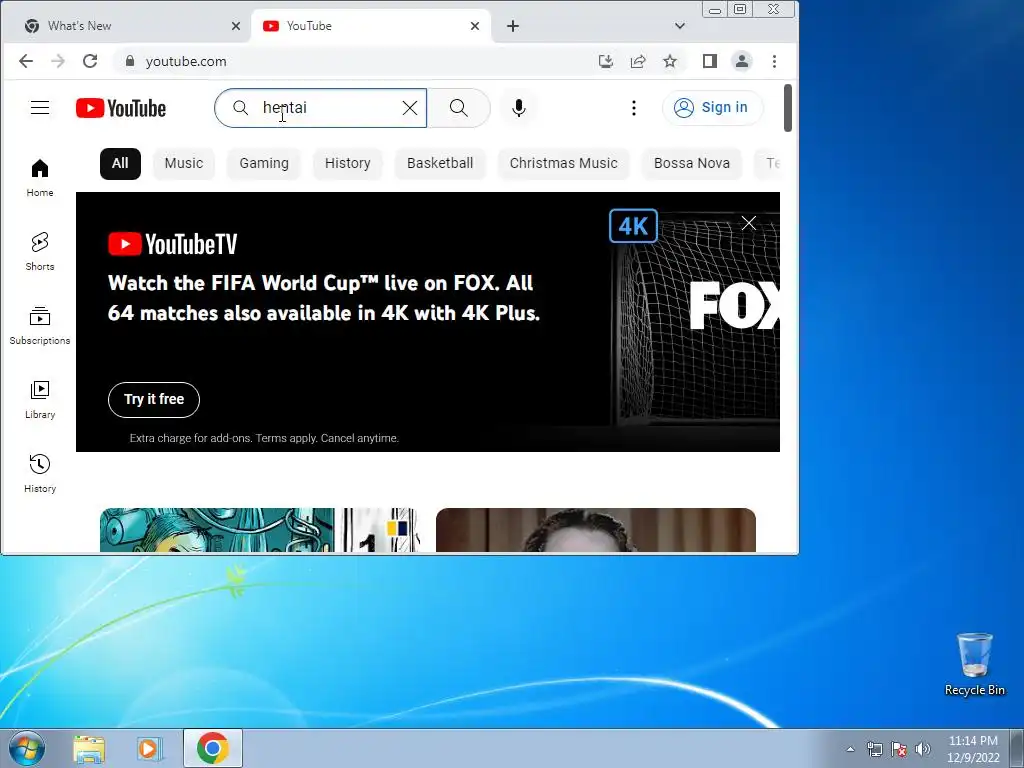Open Subscriptions in the sidebar
1024x768 pixels.
point(40,325)
